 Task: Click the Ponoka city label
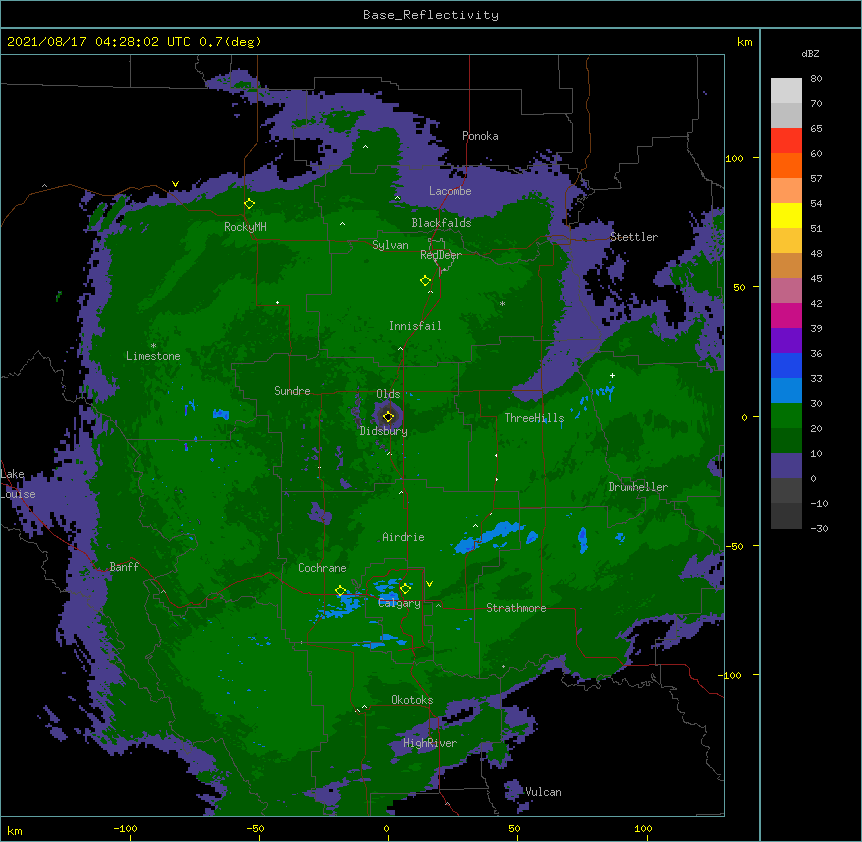point(480,136)
